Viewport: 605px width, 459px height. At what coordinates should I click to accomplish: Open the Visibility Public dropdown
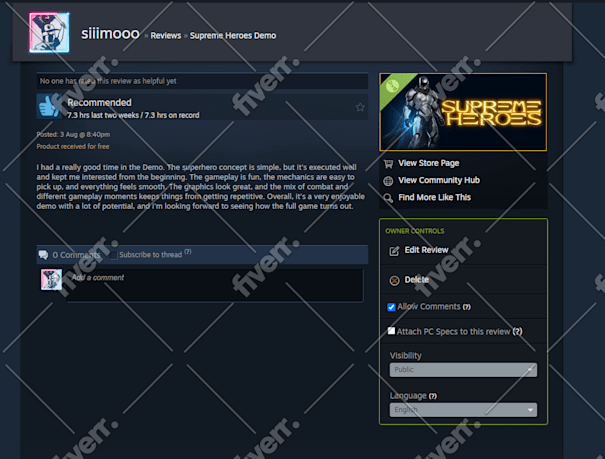click(x=463, y=370)
